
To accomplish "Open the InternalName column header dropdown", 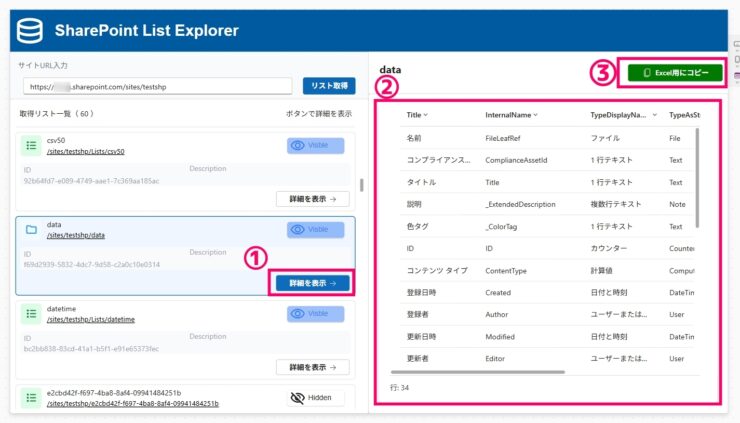I will click(x=535, y=115).
